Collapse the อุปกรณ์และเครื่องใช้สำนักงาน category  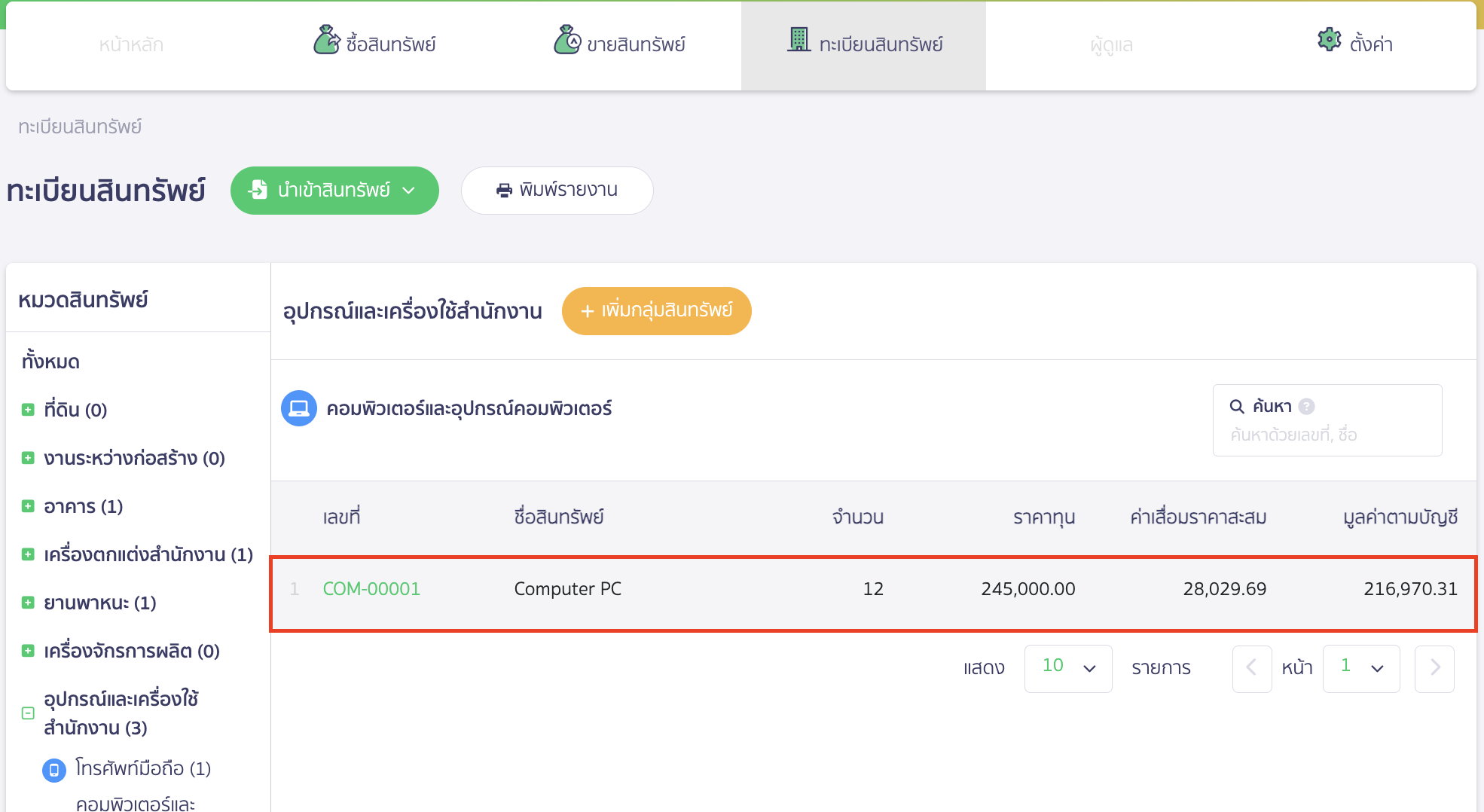(x=28, y=713)
